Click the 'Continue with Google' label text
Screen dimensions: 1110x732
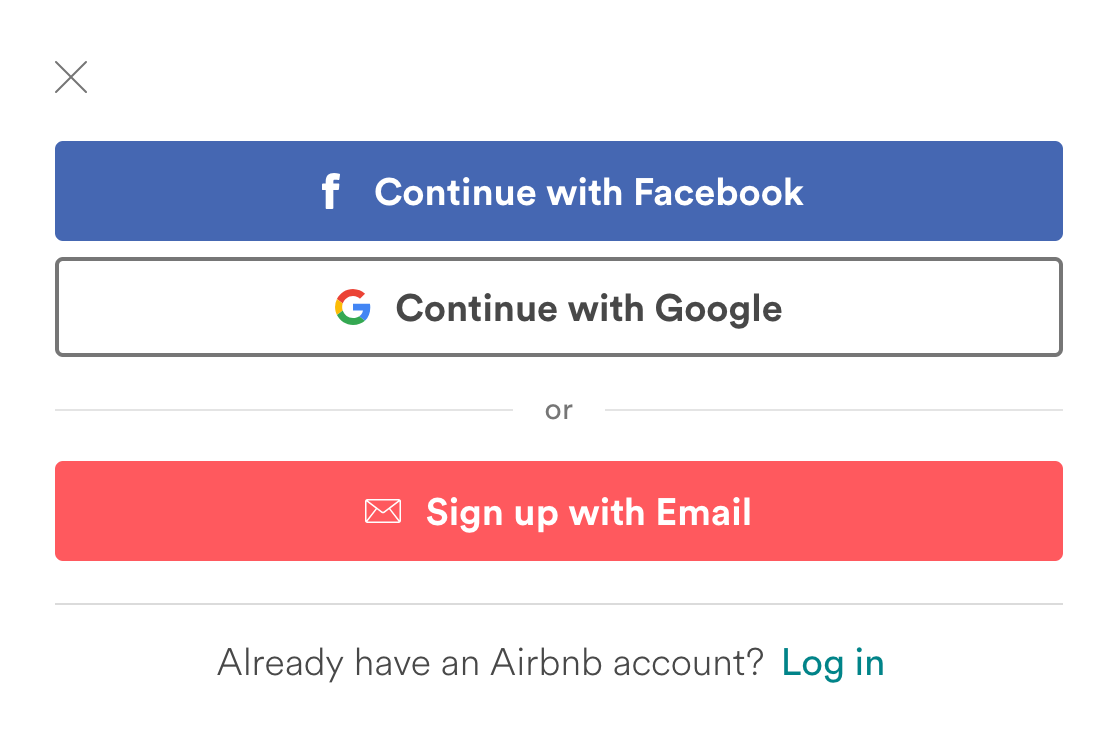589,309
